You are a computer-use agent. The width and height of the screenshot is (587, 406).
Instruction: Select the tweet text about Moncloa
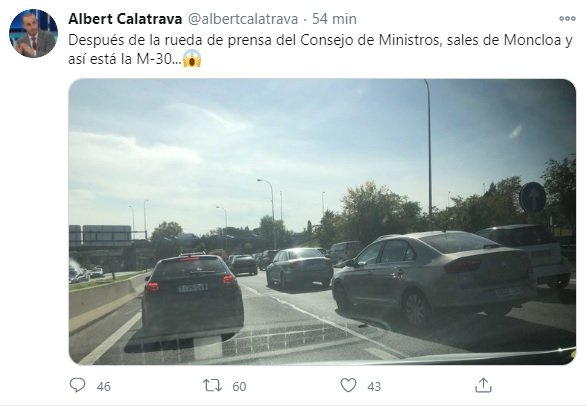320,49
